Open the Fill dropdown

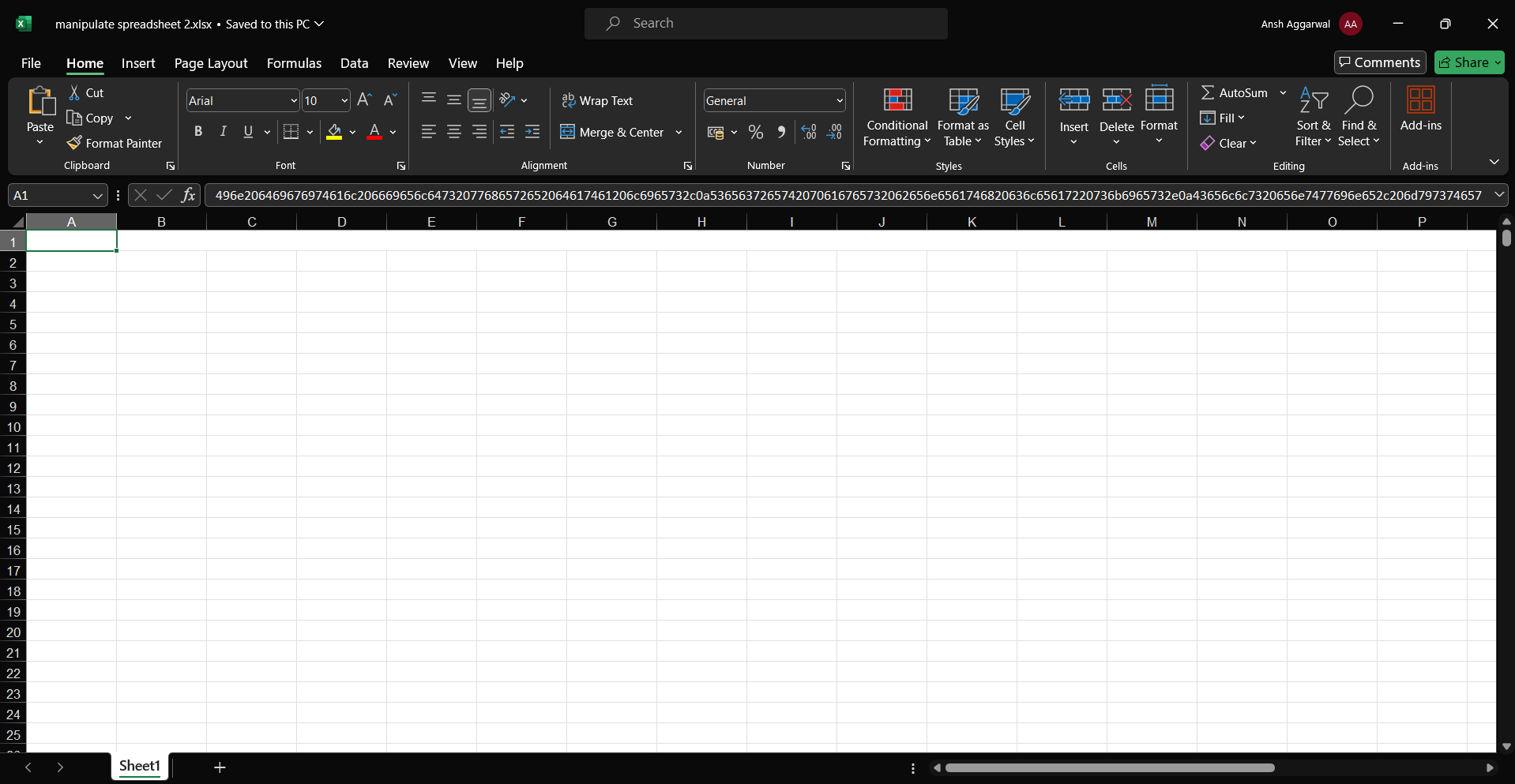click(1222, 118)
